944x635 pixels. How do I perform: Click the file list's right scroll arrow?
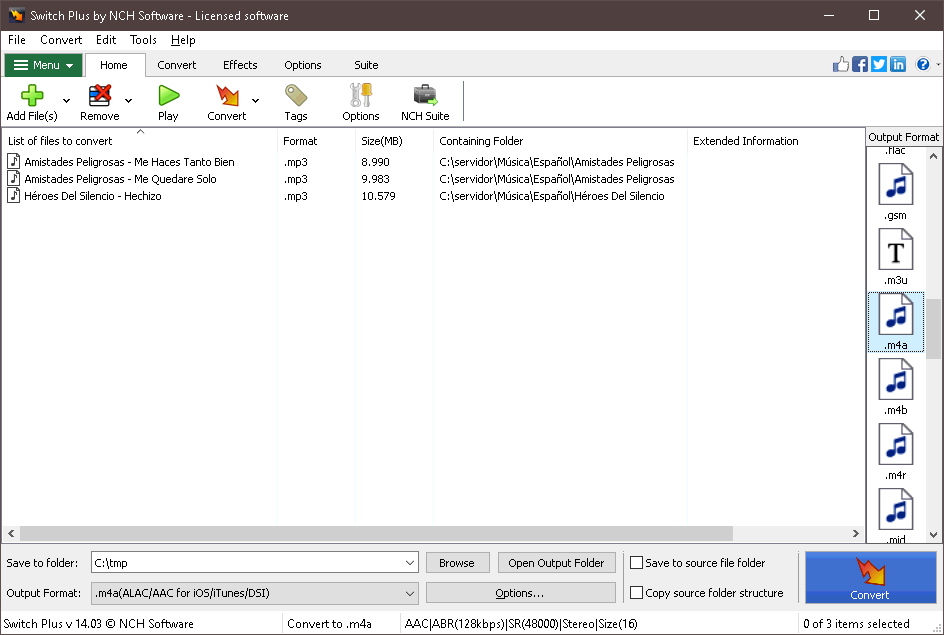(856, 533)
